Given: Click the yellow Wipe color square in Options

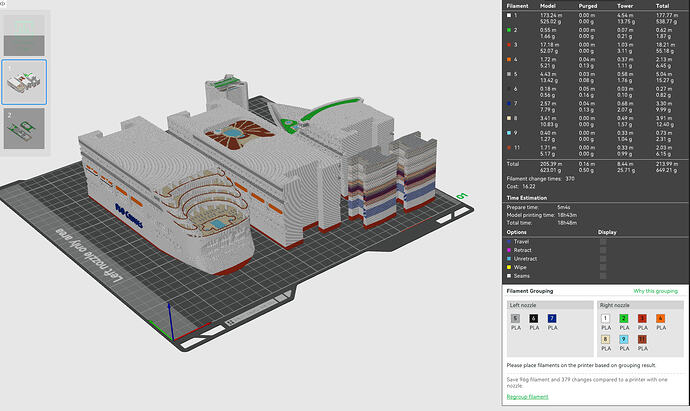Looking at the screenshot, I should 509,267.
